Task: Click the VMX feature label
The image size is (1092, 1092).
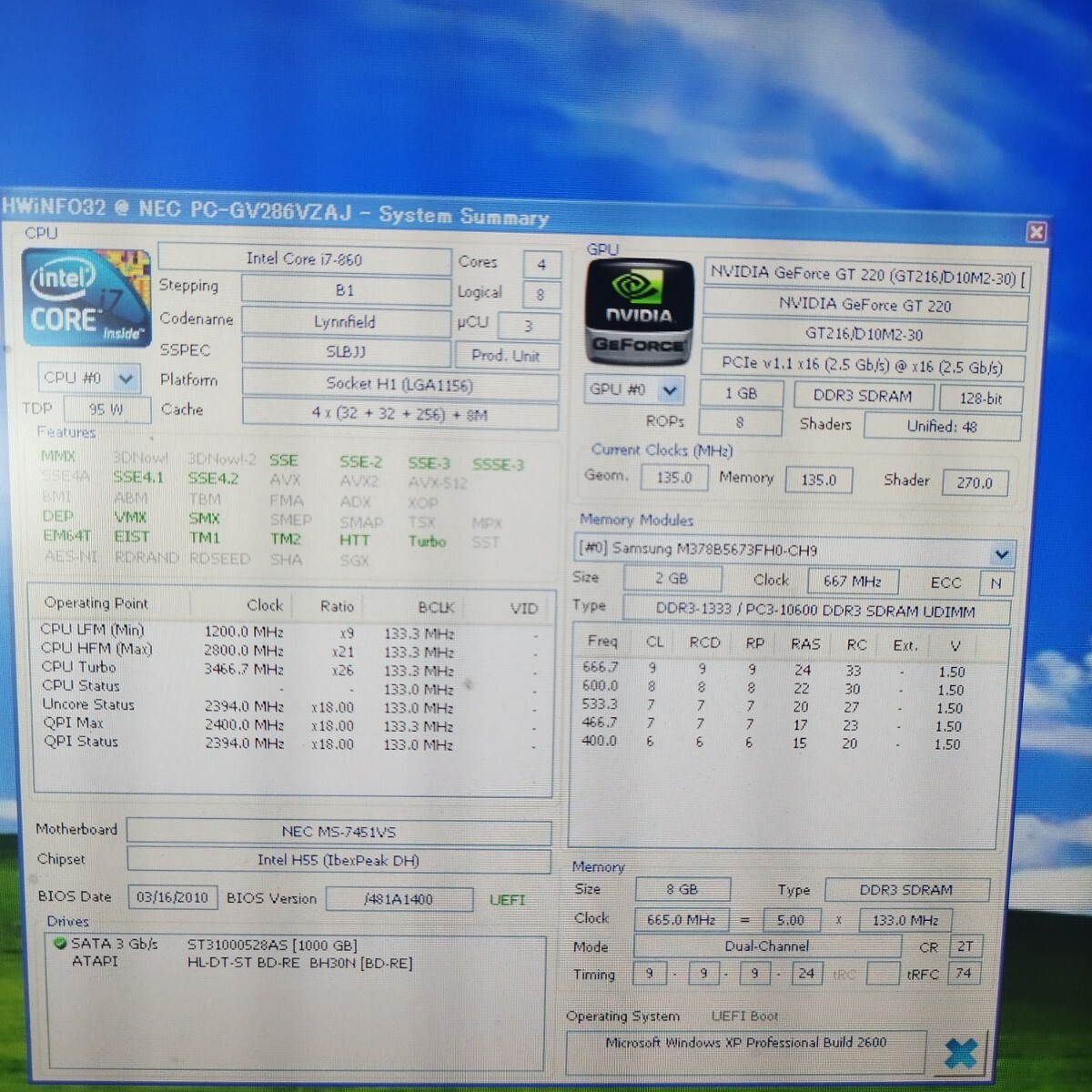Action: pyautogui.click(x=130, y=517)
